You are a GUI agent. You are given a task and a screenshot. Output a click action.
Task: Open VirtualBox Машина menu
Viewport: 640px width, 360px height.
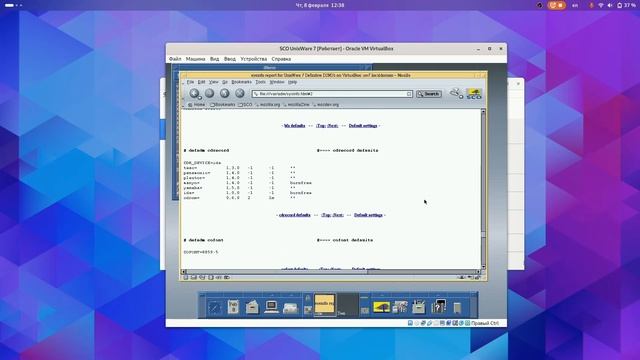coord(196,59)
